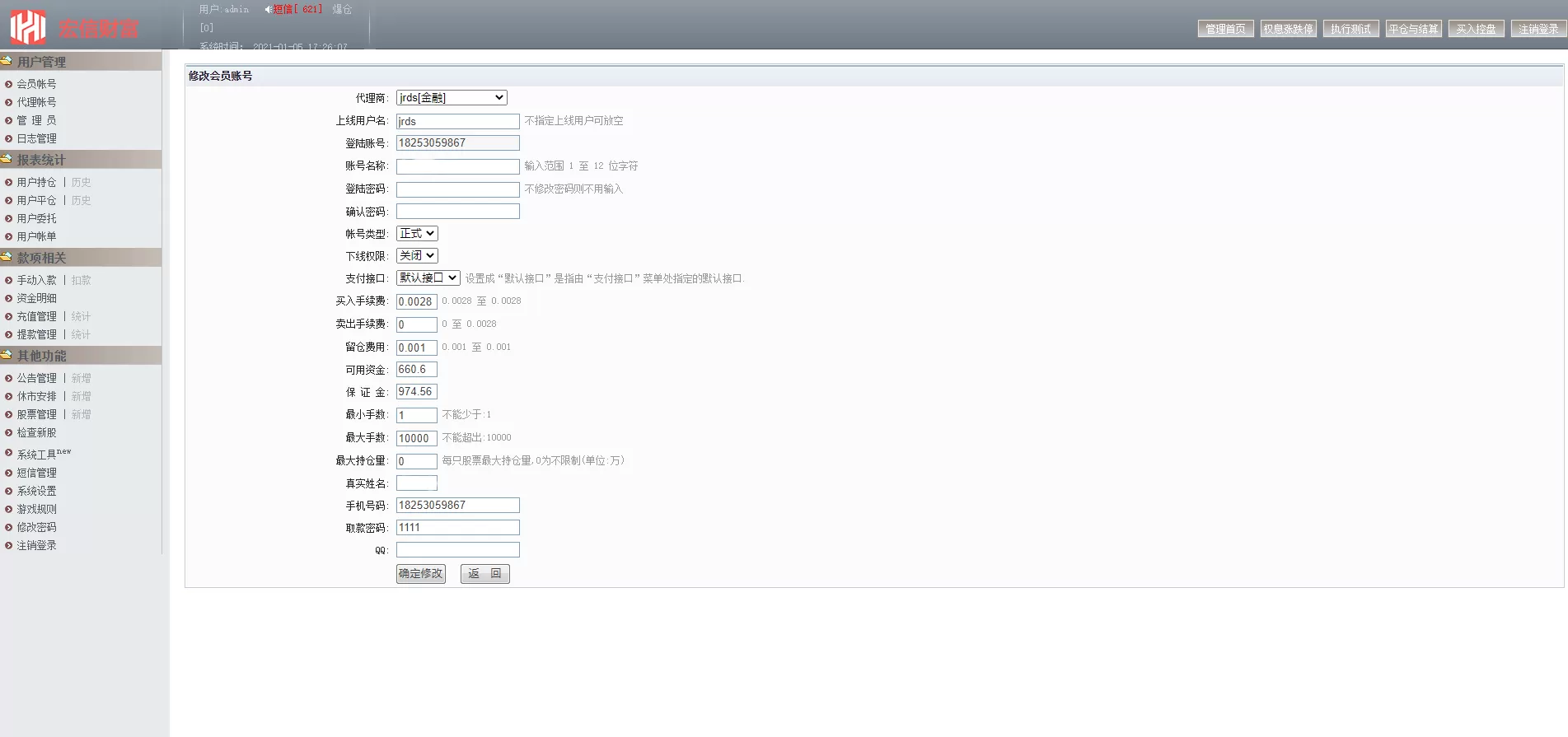The height and width of the screenshot is (737, 1568).
Task: Click the bullet icon beside 系统设置
Action: click(8, 491)
